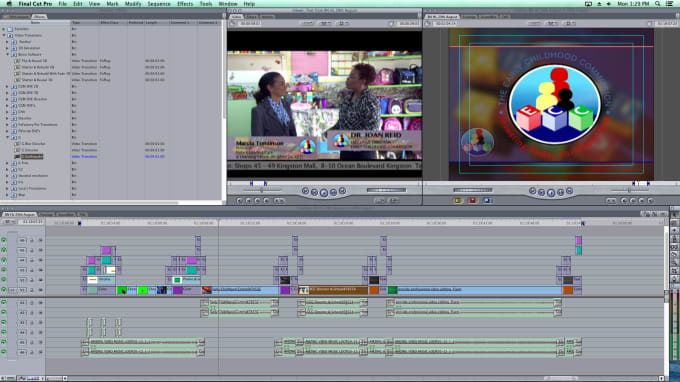This screenshot has height=382, width=680.
Task: Toggle visibility of video track V4
Action: 4,260
